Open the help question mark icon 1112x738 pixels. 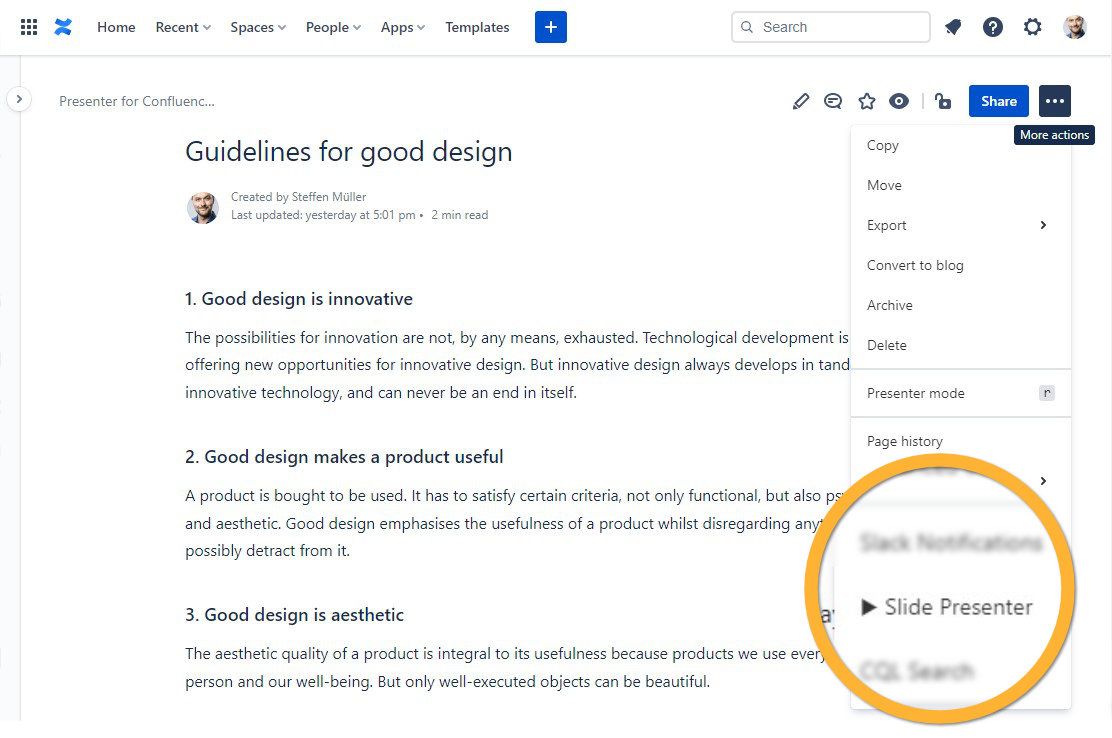tap(992, 27)
